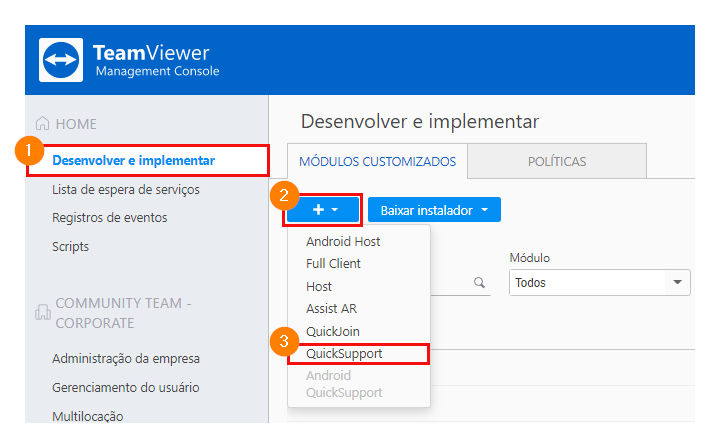
Task: Open the plus add-module dropdown button
Action: pos(323,210)
